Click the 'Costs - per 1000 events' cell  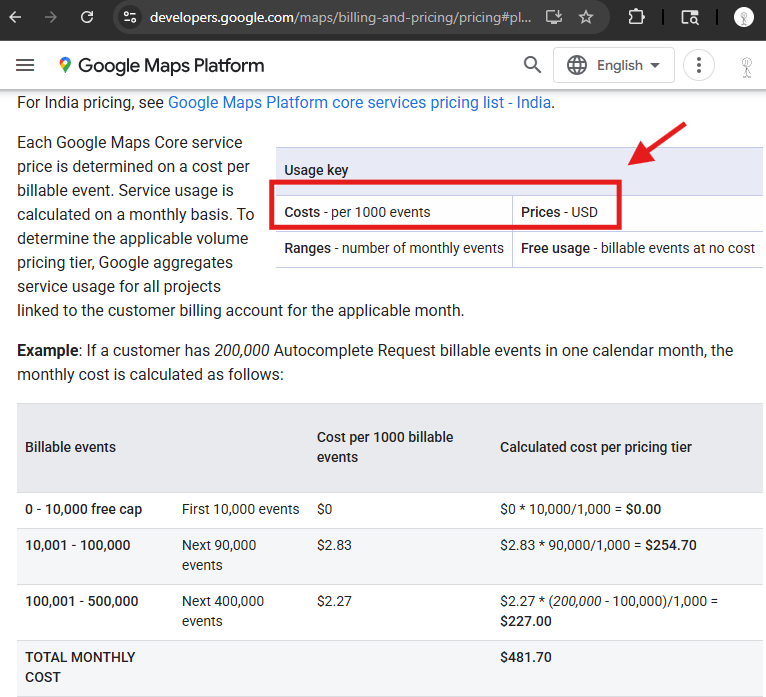tap(394, 212)
